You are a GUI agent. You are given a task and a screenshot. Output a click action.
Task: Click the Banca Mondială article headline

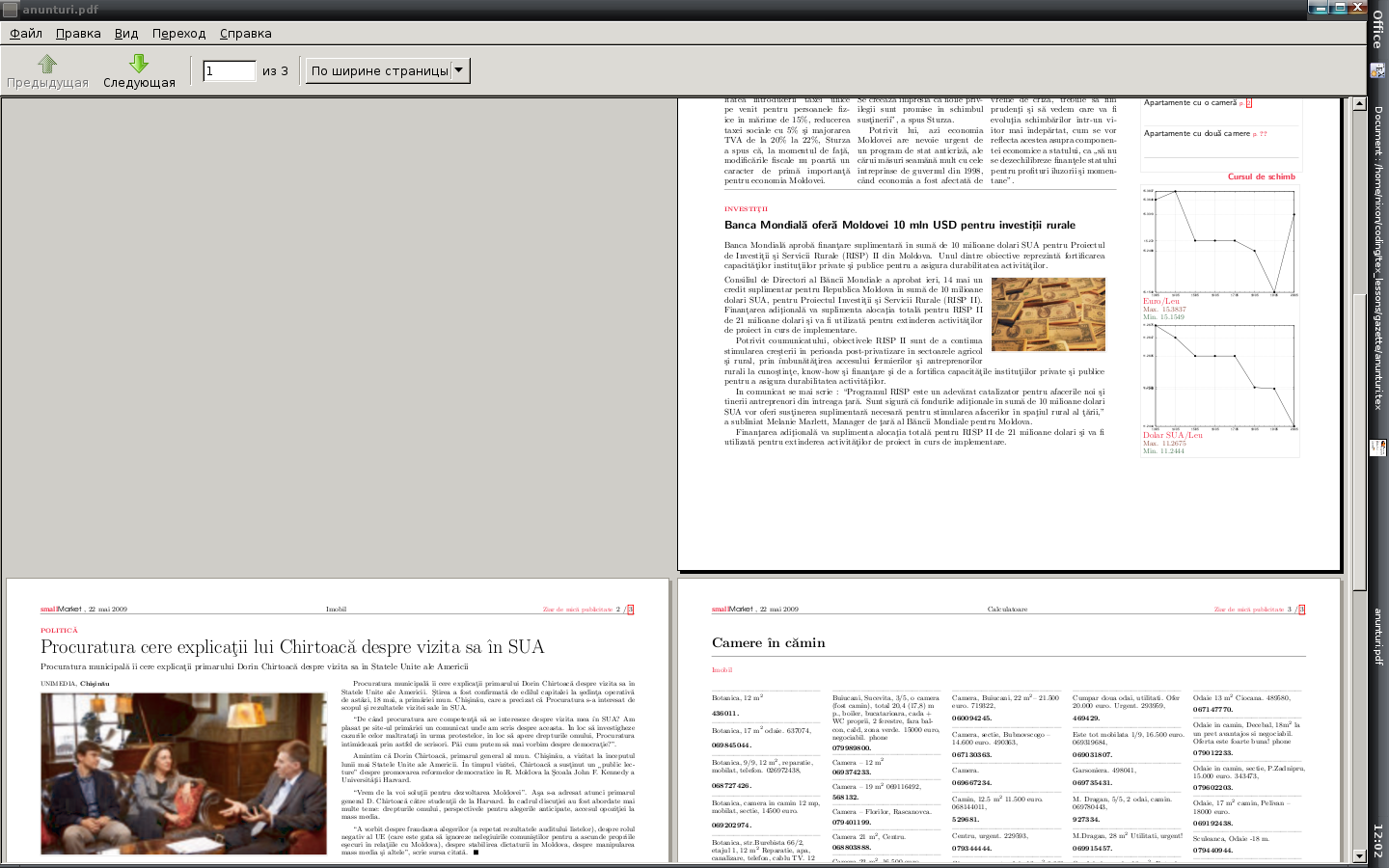900,225
